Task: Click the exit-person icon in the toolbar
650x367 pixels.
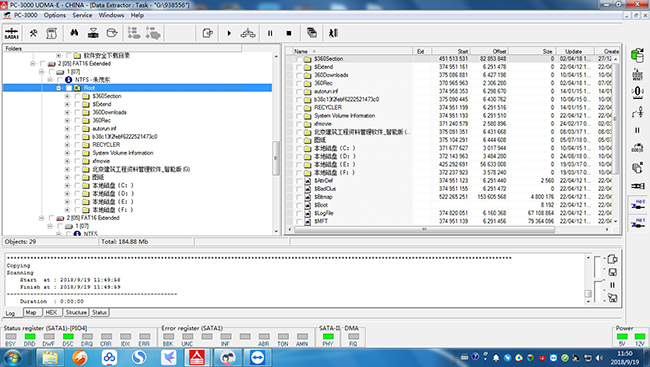Action: click(333, 33)
